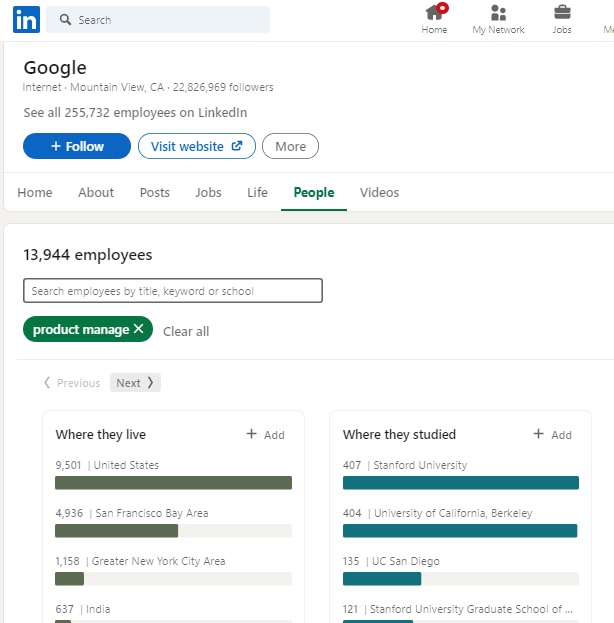
Task: Go to the Next insights page
Action: (x=135, y=383)
